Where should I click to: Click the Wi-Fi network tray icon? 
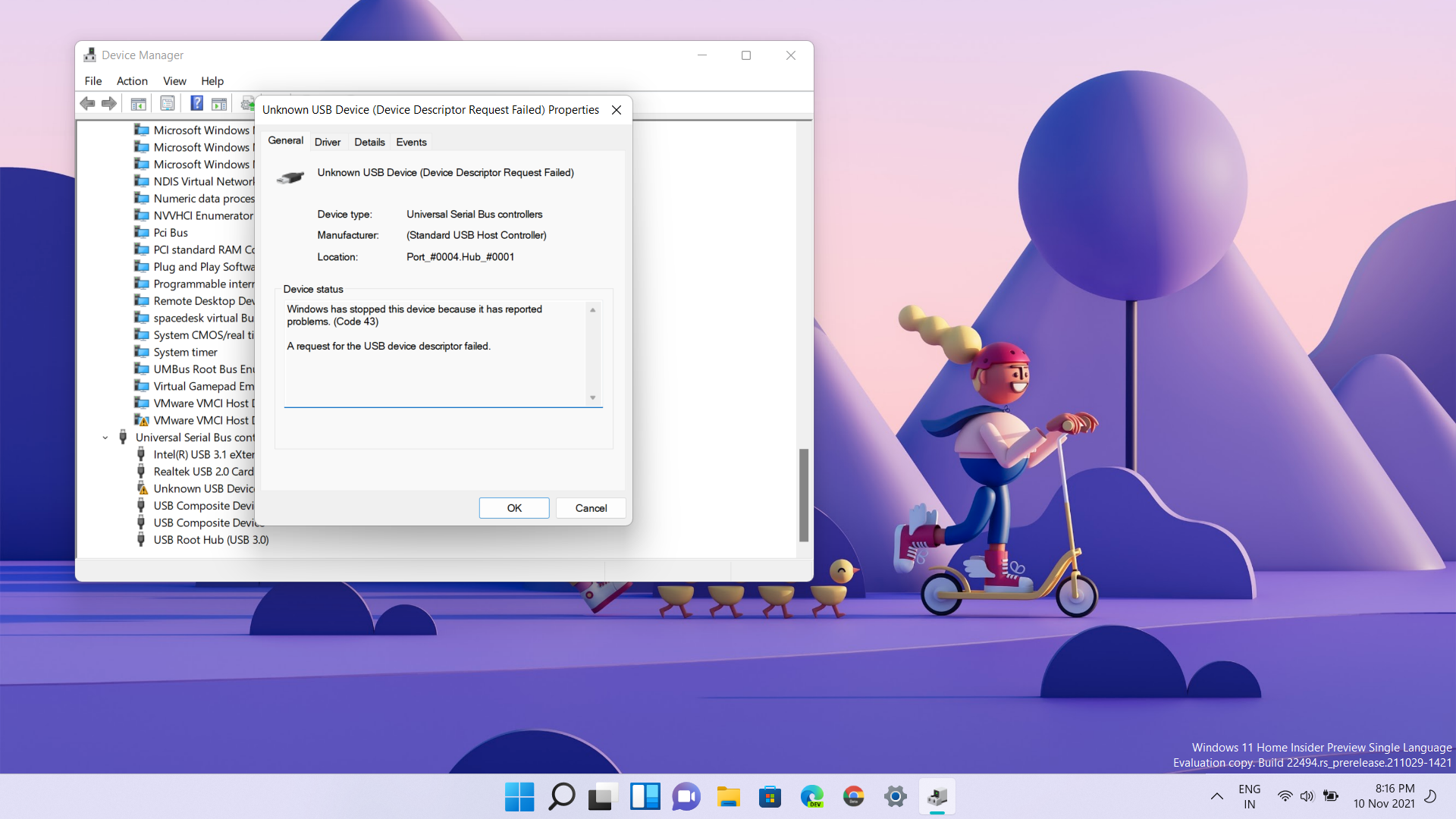pyautogui.click(x=1285, y=796)
